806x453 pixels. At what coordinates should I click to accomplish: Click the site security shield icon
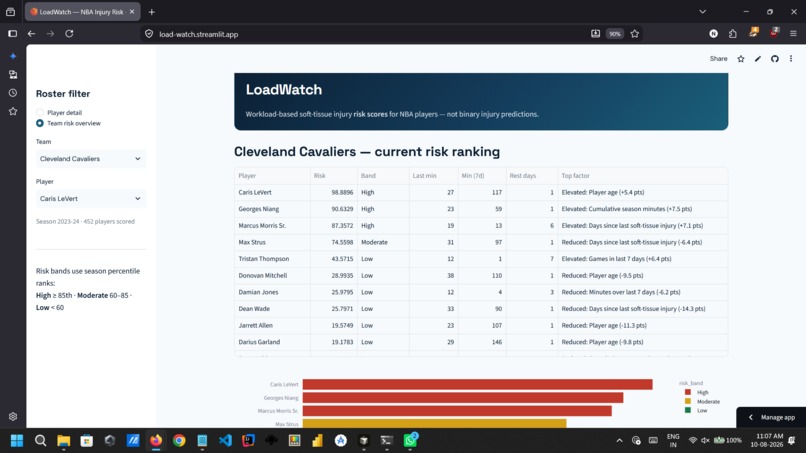(149, 34)
